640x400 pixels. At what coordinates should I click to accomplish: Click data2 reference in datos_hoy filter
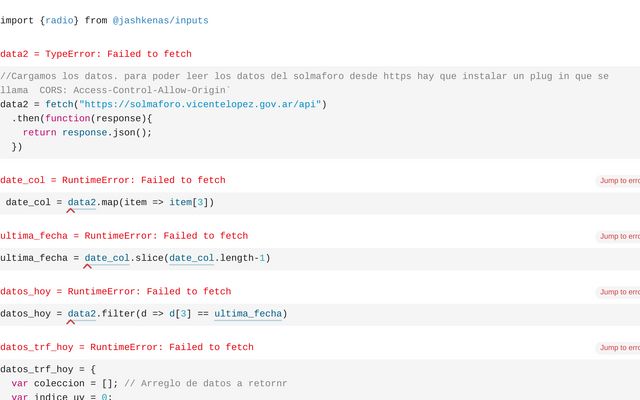pos(82,314)
